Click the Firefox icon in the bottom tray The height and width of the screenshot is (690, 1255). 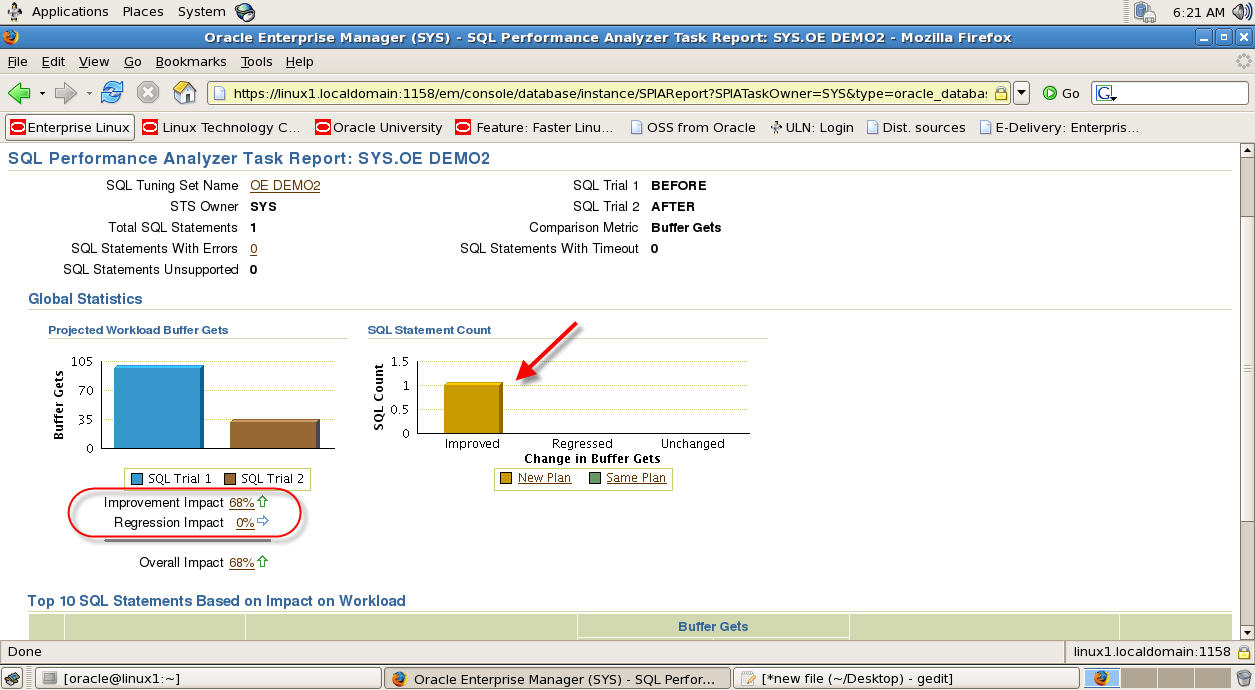(1101, 677)
